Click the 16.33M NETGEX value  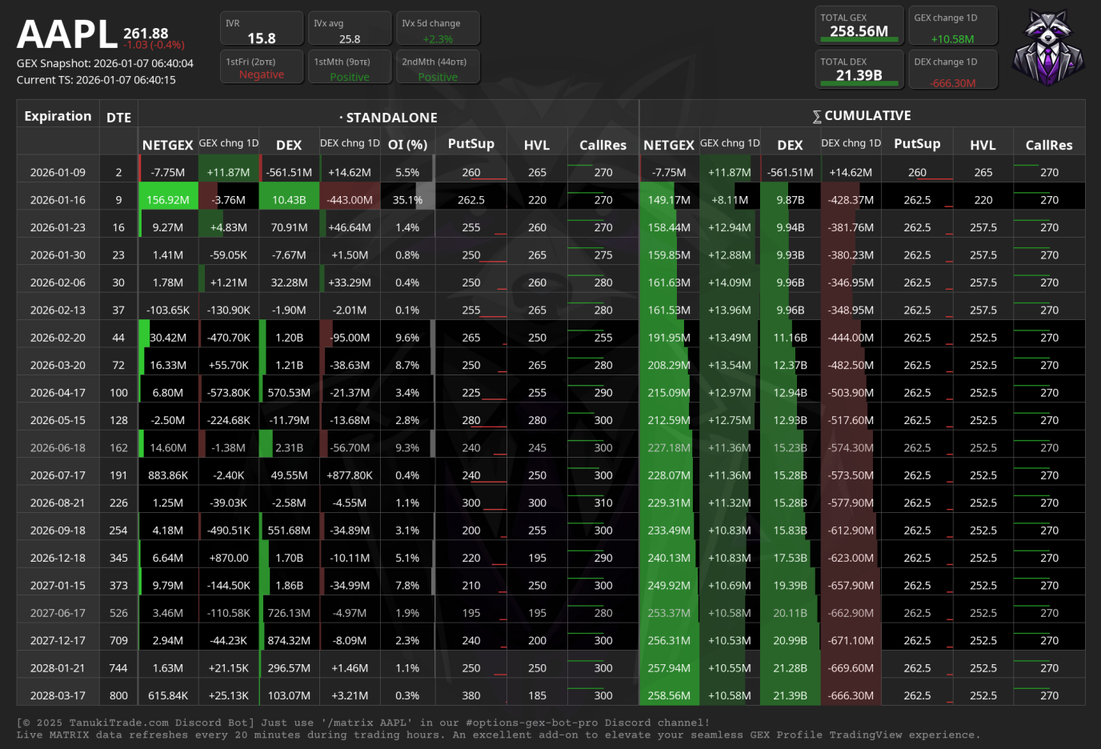point(168,365)
